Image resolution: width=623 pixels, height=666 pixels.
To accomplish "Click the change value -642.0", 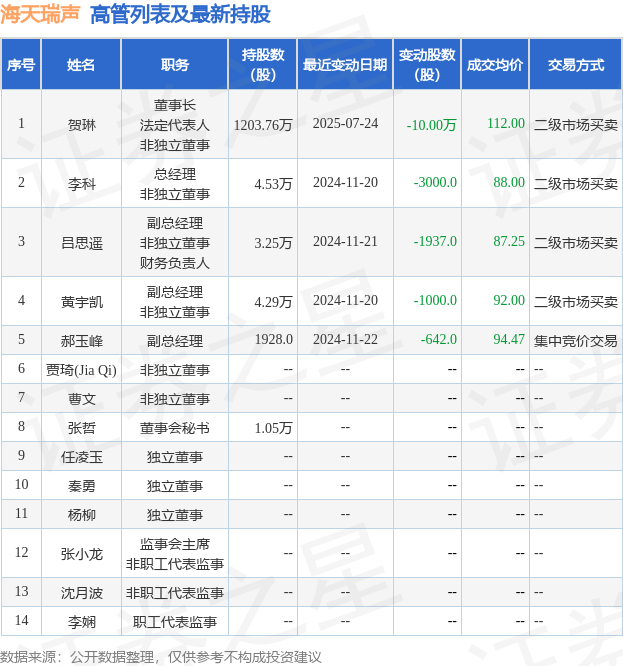I will (x=439, y=339).
